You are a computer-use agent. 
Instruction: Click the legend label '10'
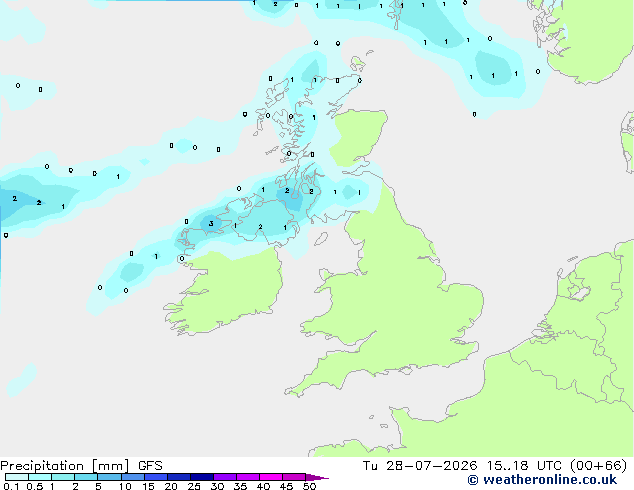(125, 486)
